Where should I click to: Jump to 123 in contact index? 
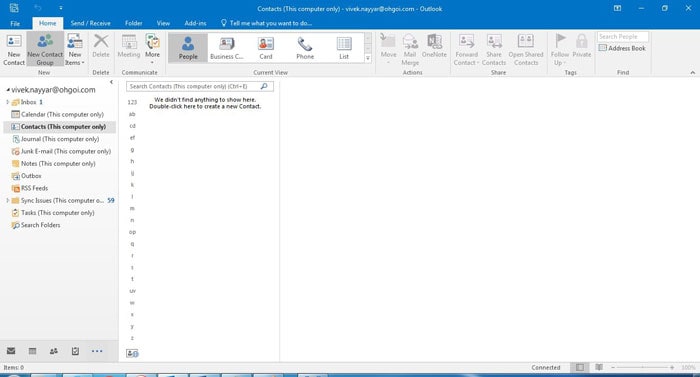pos(132,102)
